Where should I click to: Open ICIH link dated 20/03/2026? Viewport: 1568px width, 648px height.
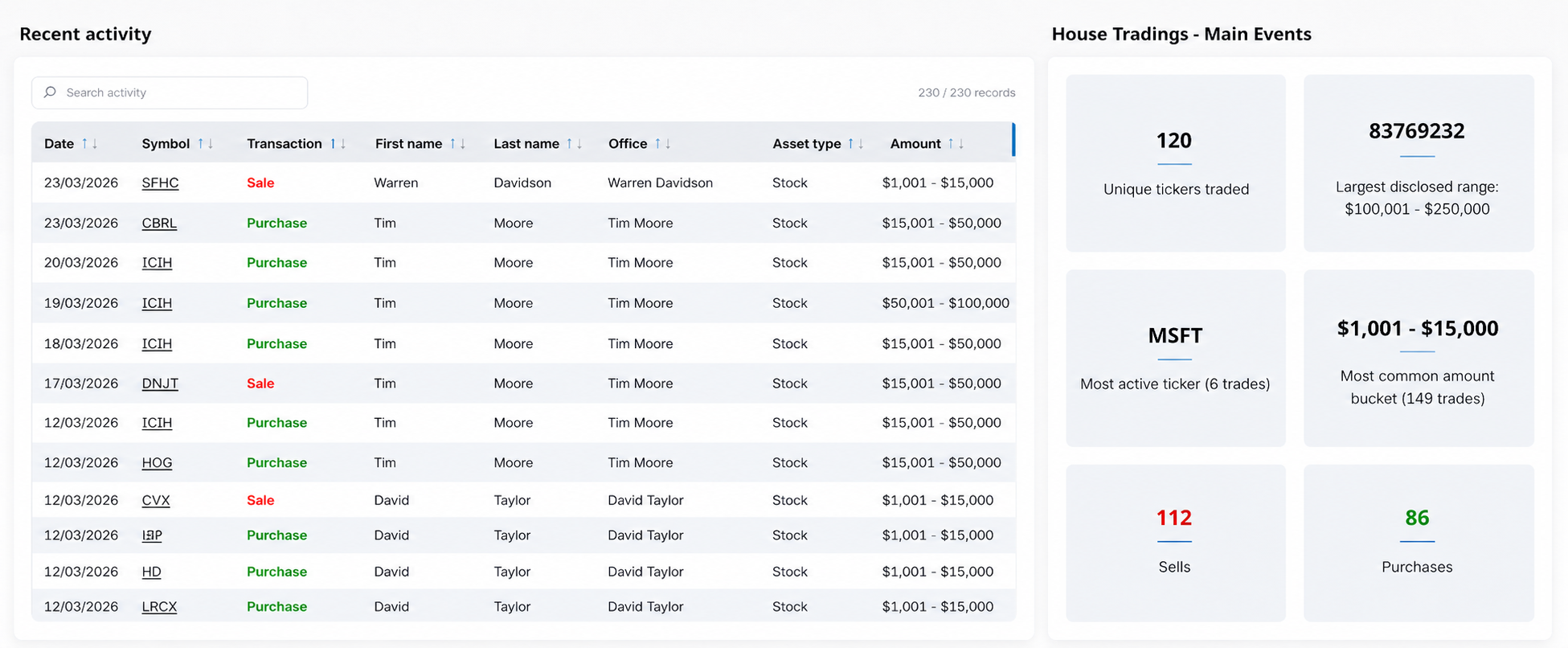tap(157, 263)
